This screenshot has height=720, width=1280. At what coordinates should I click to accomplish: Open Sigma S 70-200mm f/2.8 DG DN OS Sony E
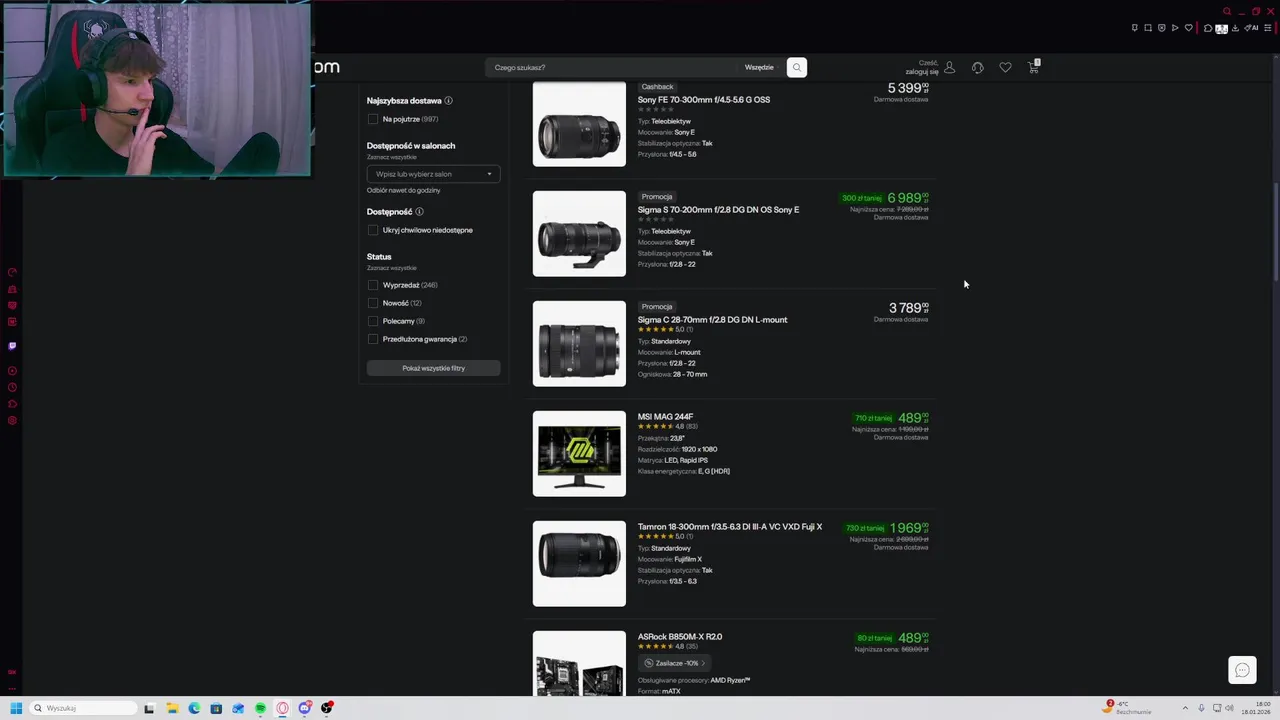(x=718, y=210)
